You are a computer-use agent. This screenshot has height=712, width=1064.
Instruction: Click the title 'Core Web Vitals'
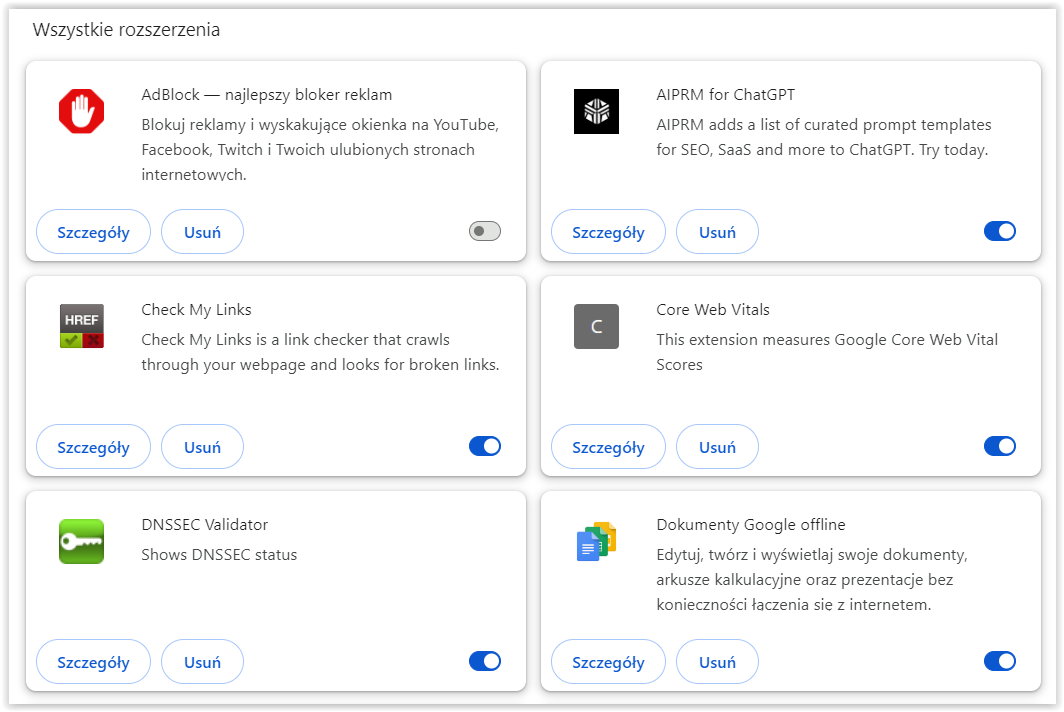pos(712,310)
